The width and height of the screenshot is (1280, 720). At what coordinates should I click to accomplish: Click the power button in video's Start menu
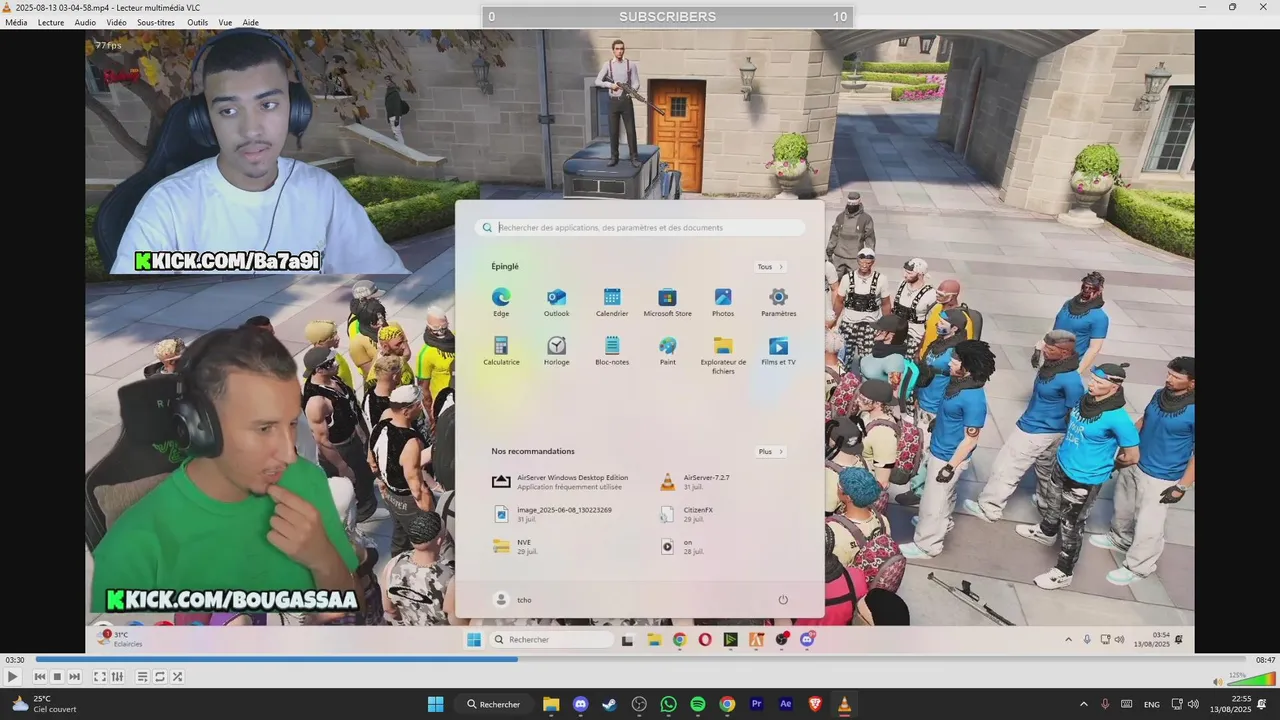(x=783, y=600)
